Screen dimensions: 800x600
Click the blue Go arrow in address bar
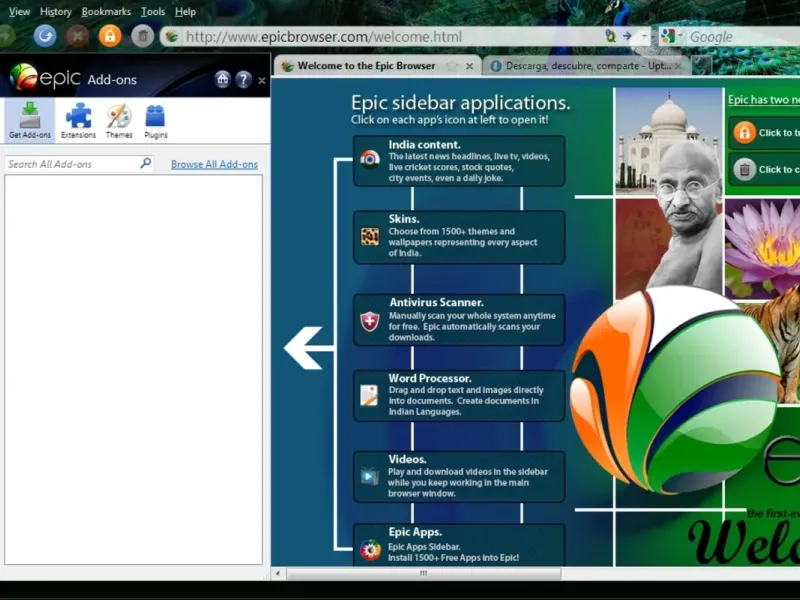coord(627,36)
